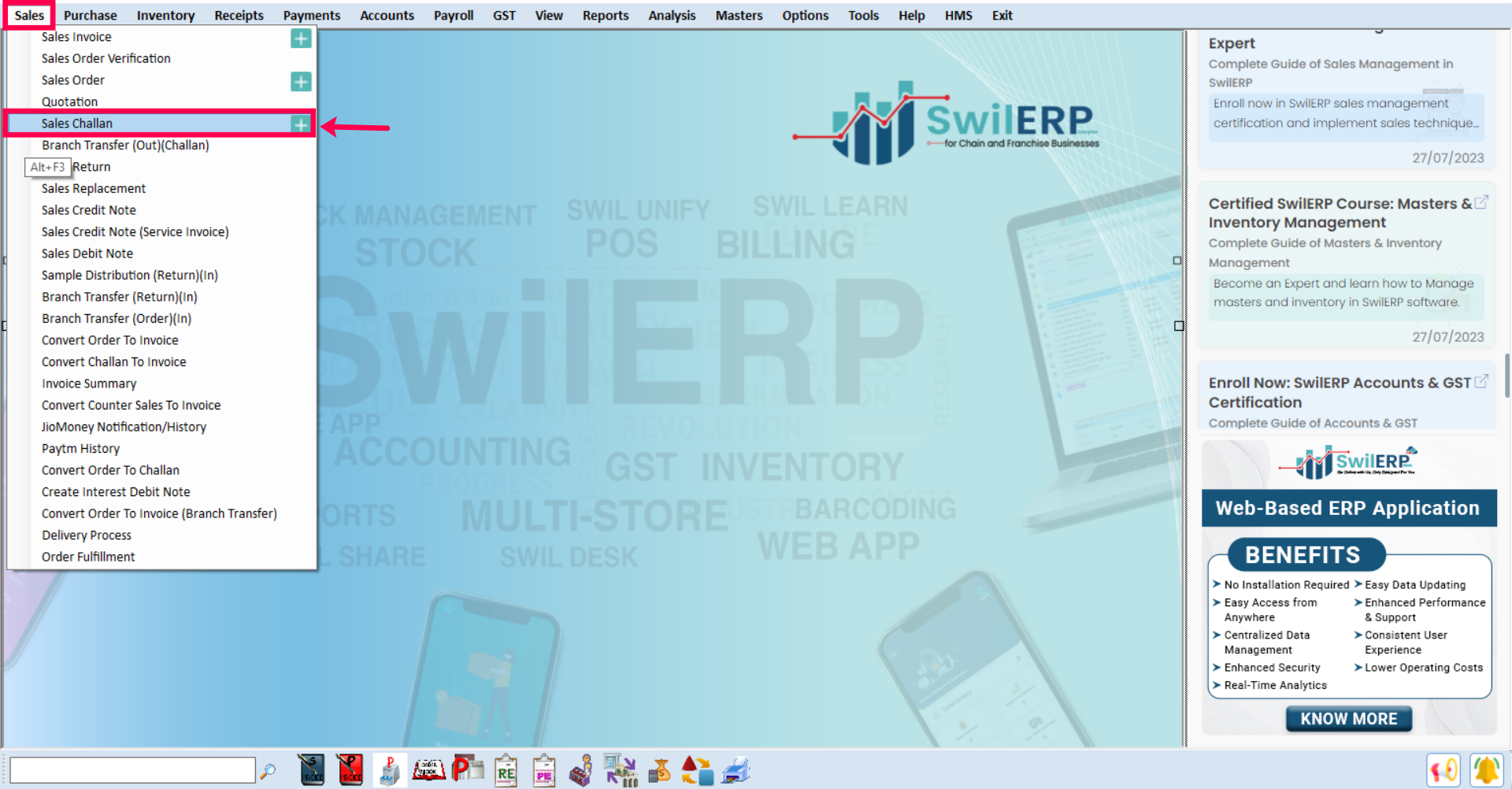Screen dimensions: 1512x789
Task: Select Sales Debit Note
Action: 161,254
